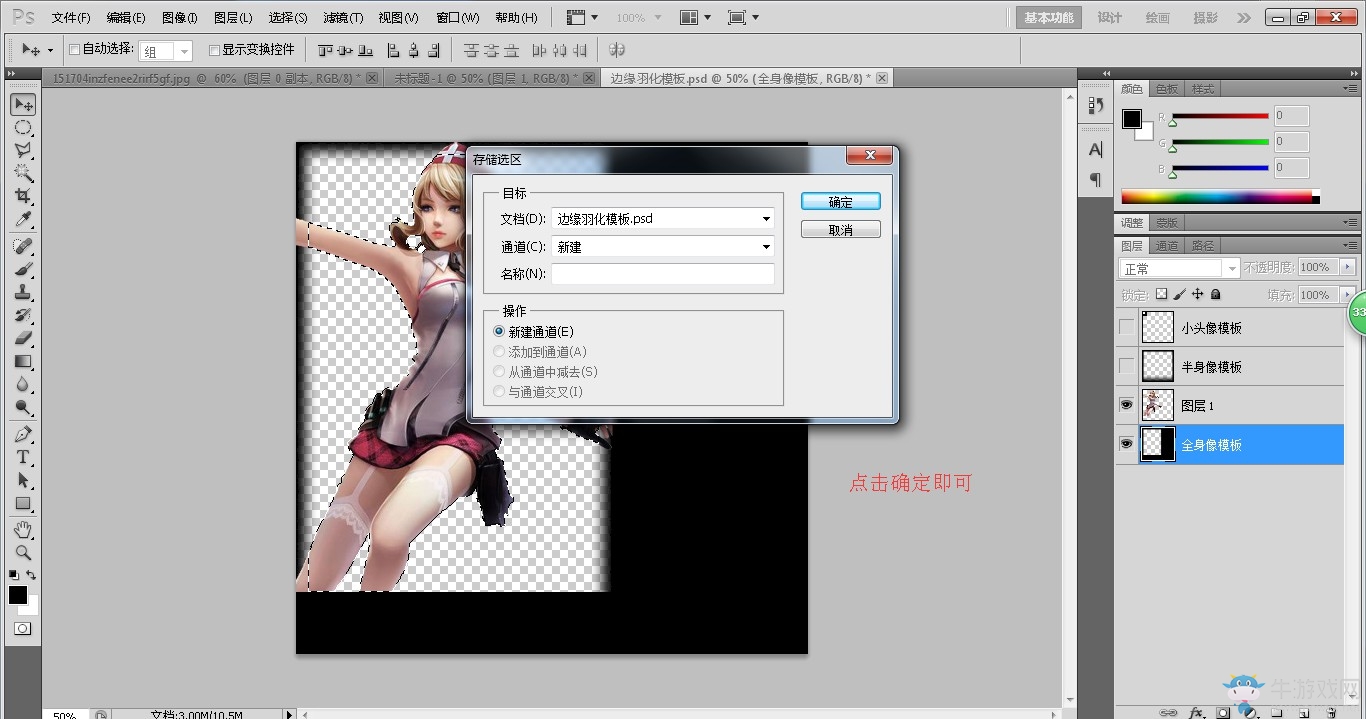Toggle Quick Mask mode icon
This screenshot has height=719, width=1366.
(23, 628)
